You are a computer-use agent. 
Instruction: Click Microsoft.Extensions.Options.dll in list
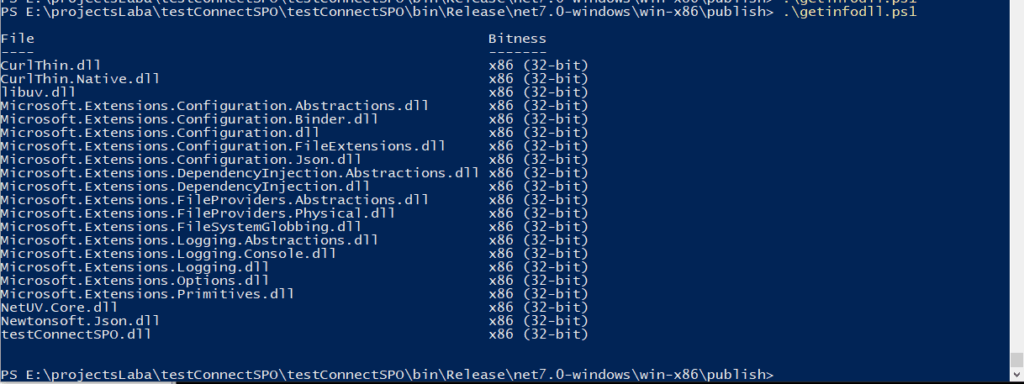pyautogui.click(x=135, y=281)
